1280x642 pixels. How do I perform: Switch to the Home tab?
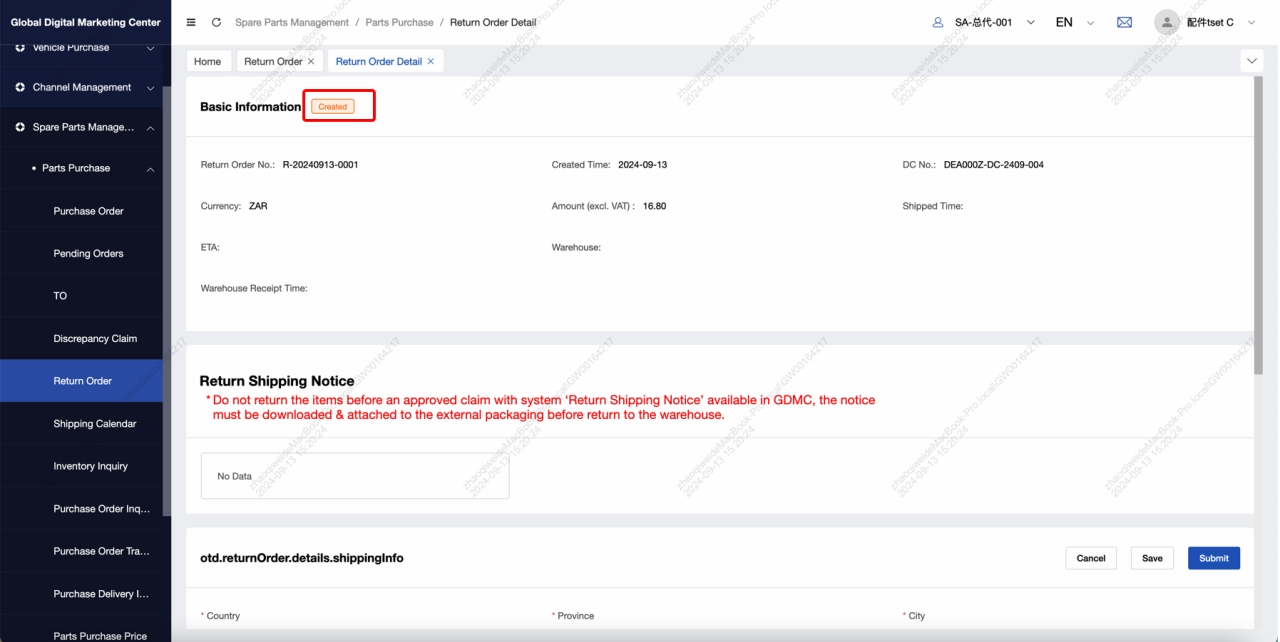pyautogui.click(x=208, y=61)
